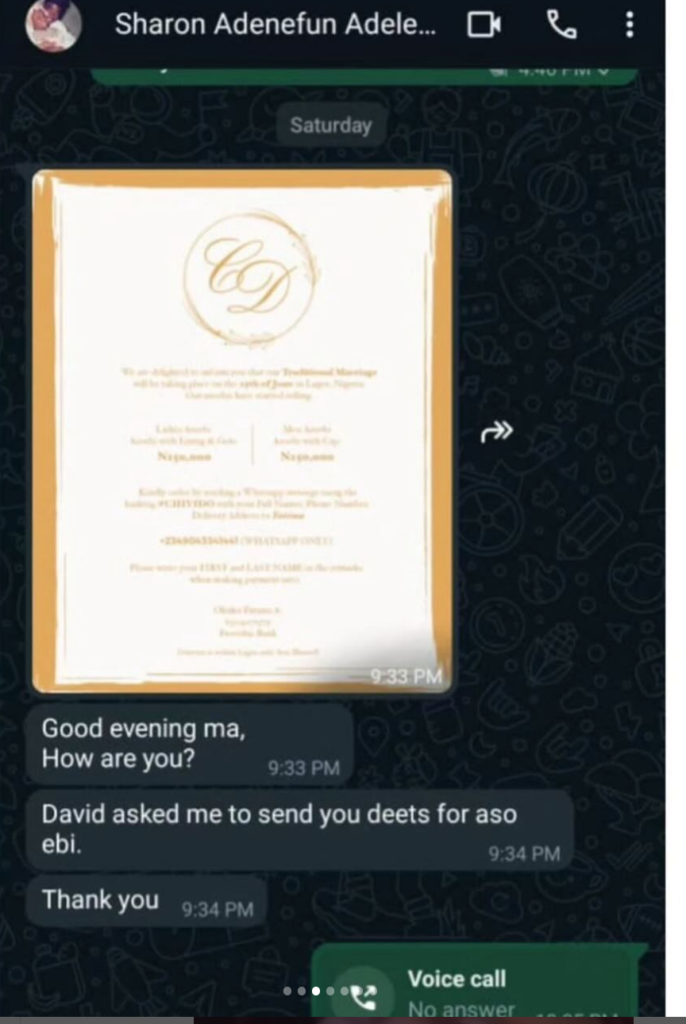Screen dimensions: 686x1024
Task: Select the "Thank you" message bubble
Action: click(x=147, y=901)
